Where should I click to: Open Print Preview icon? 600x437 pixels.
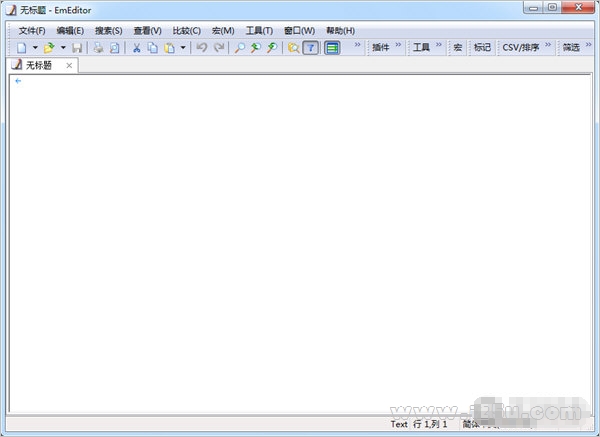[114, 48]
